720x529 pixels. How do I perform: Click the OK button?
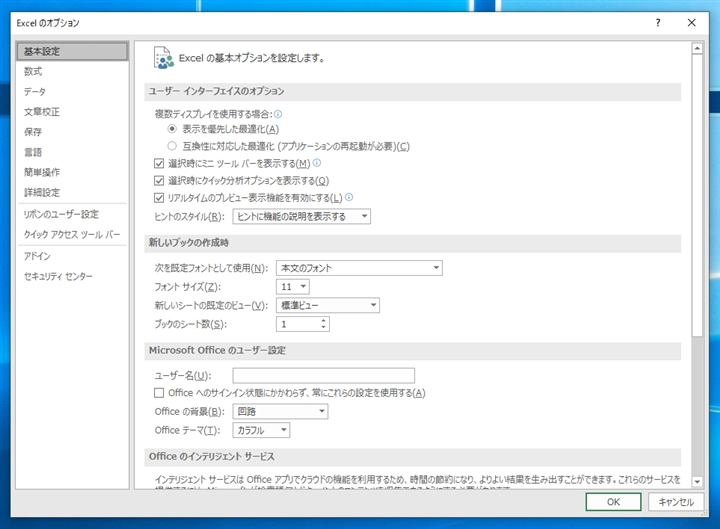[x=613, y=502]
